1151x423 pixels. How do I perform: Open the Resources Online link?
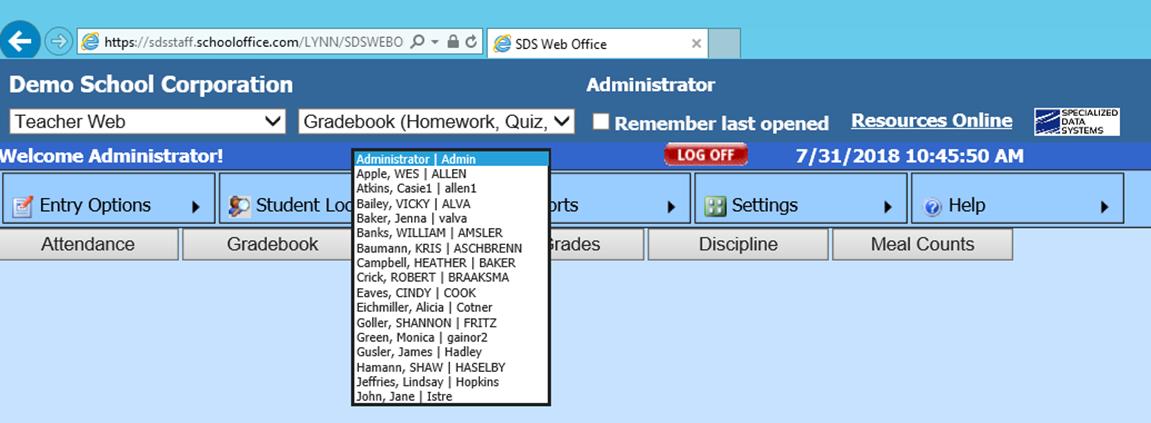[931, 121]
